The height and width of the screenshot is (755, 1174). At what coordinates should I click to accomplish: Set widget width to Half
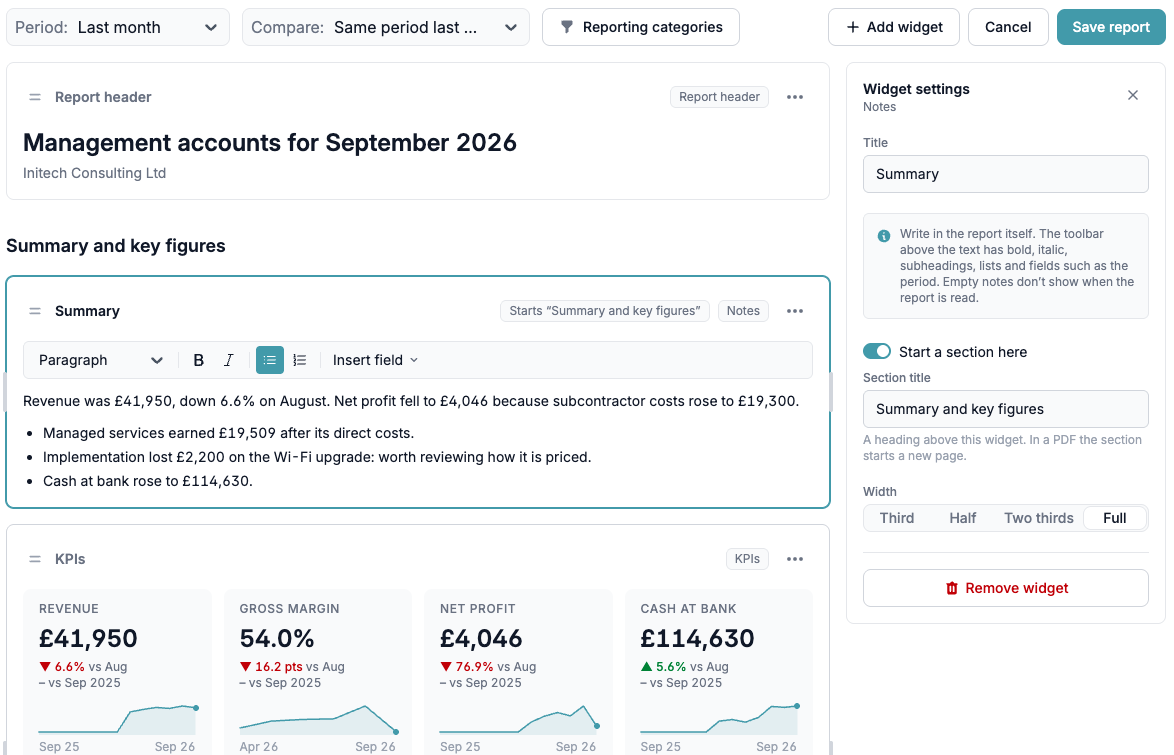click(x=963, y=518)
